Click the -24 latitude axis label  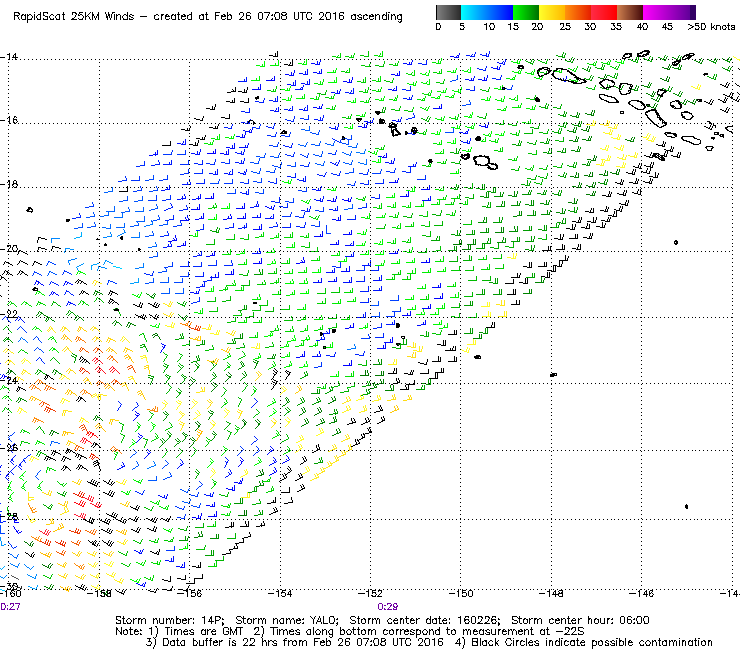[9, 380]
